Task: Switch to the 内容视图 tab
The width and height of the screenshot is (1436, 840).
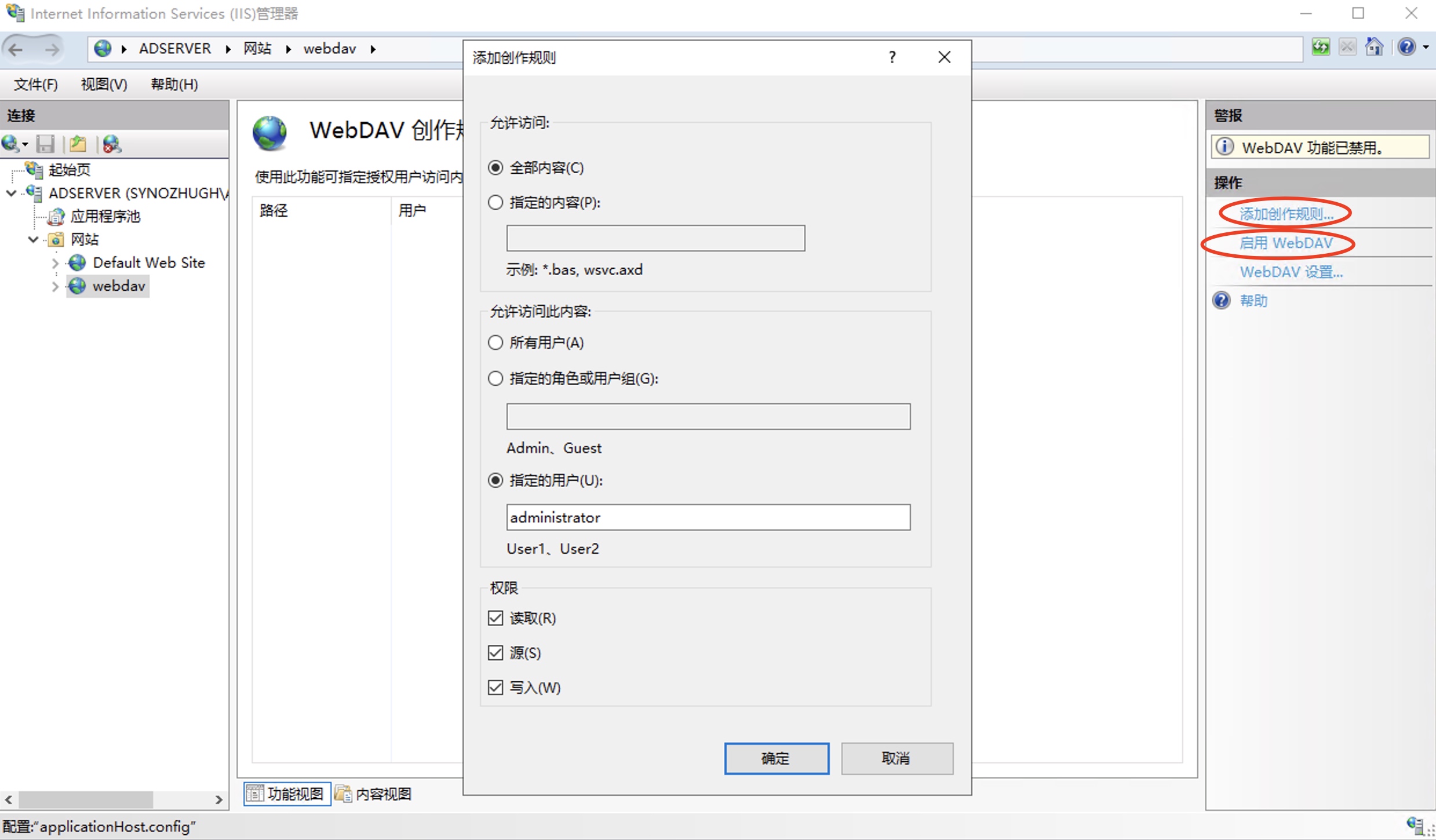Action: click(374, 794)
